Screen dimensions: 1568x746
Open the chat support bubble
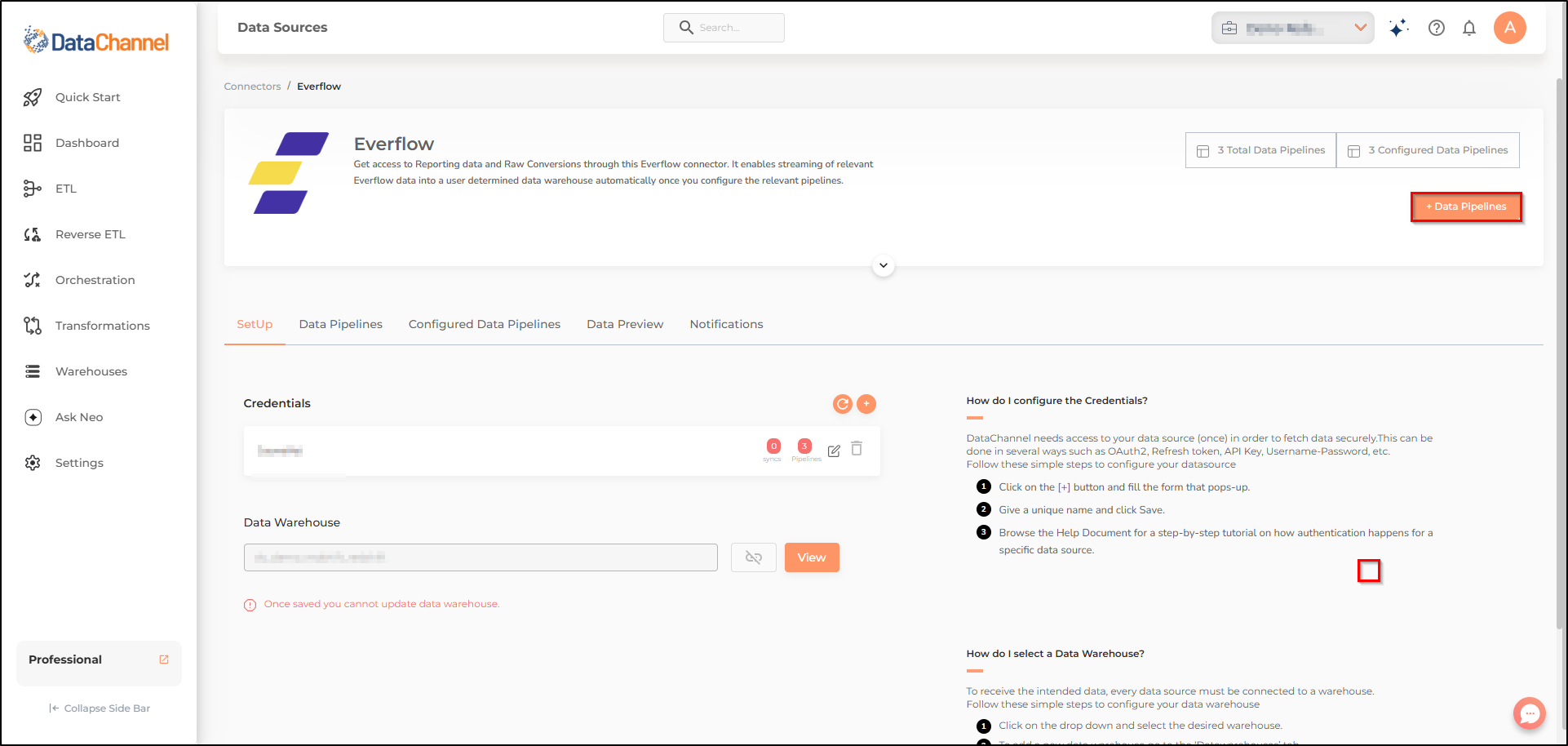(1530, 713)
